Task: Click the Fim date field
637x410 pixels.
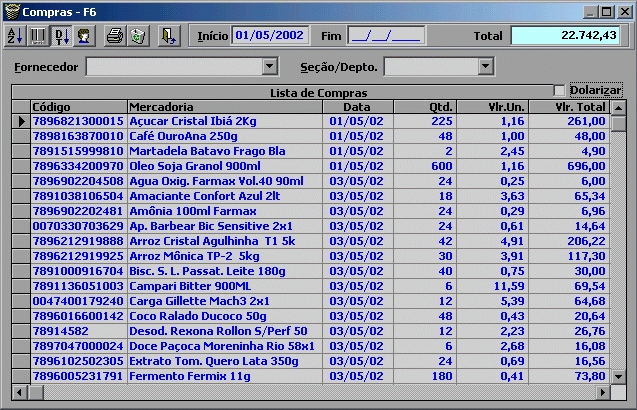Action: 386,36
